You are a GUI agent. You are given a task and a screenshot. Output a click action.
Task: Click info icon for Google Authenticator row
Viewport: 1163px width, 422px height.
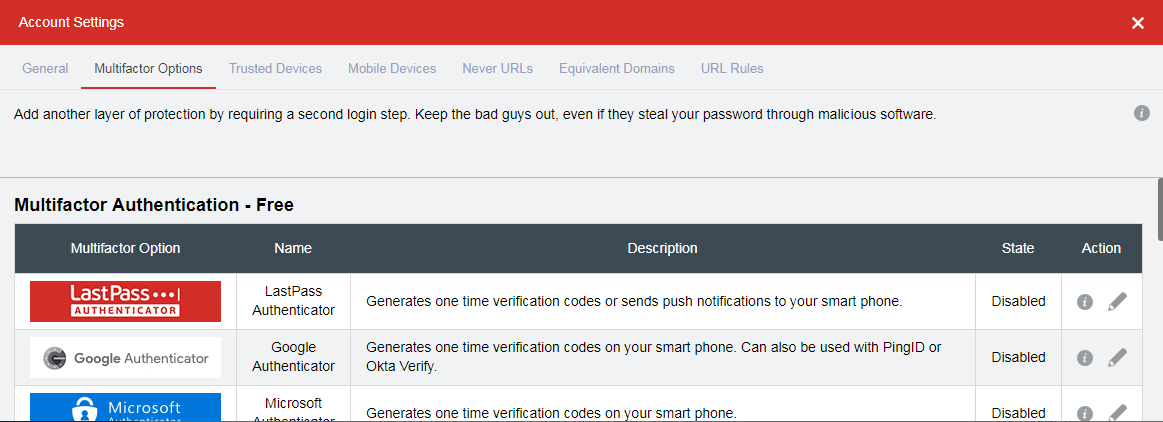[x=1084, y=358]
